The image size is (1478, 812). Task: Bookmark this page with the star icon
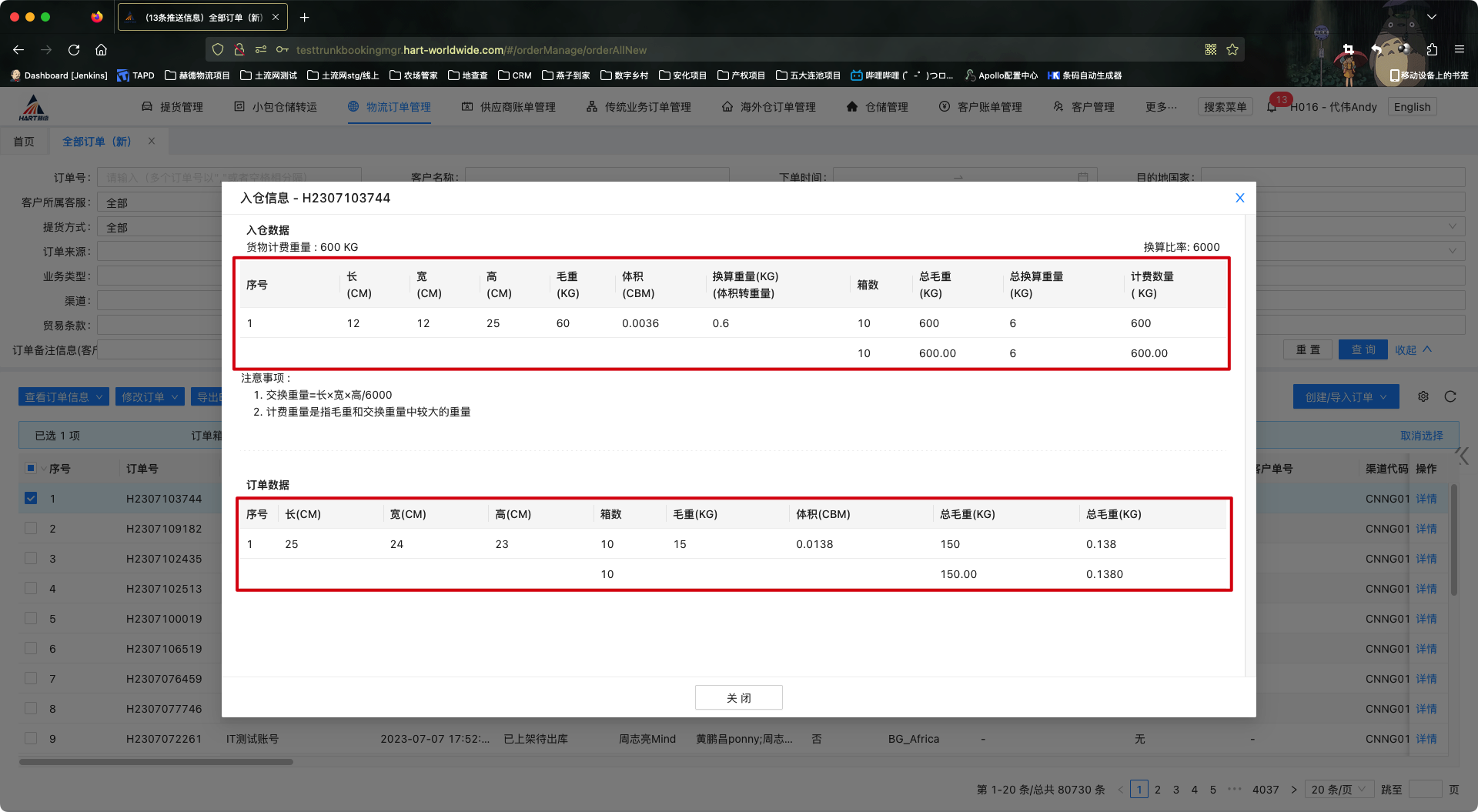(x=1232, y=50)
